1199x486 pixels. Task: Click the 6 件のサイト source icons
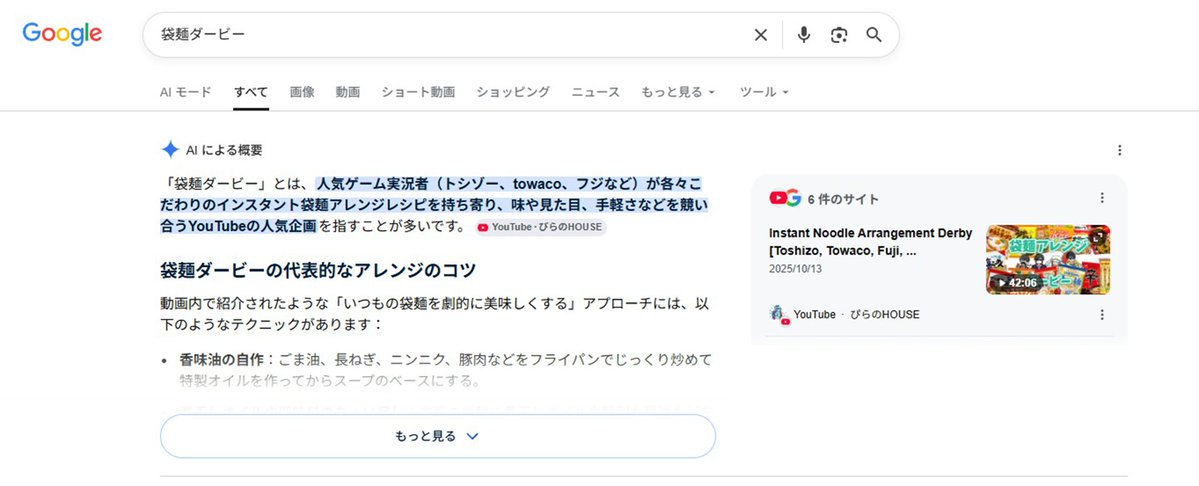click(x=785, y=198)
